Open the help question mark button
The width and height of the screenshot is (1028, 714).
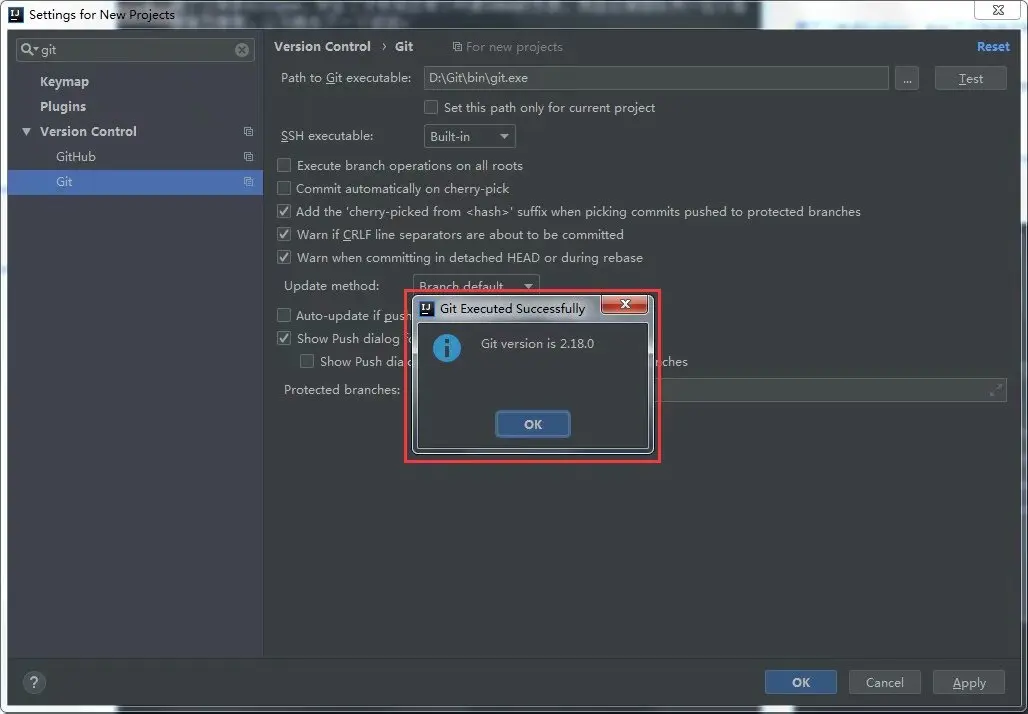point(34,683)
